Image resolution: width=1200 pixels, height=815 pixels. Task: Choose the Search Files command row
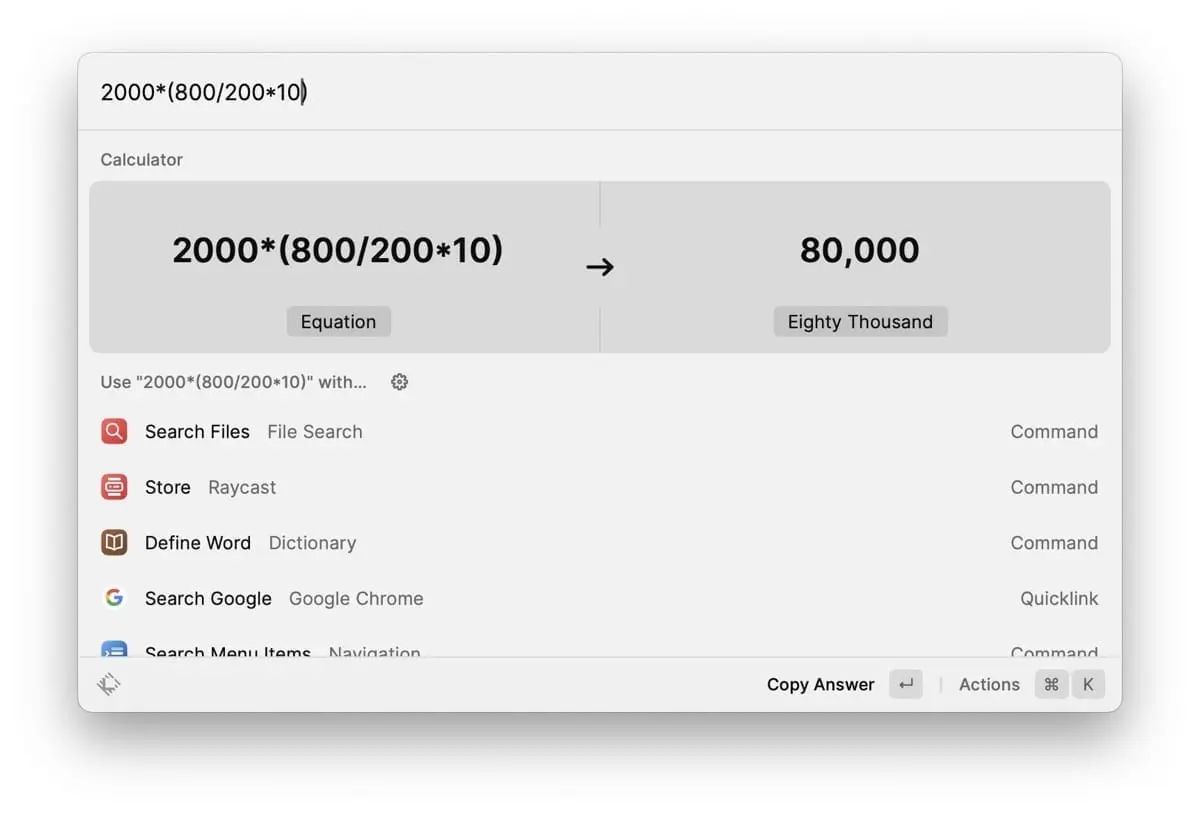(x=600, y=432)
